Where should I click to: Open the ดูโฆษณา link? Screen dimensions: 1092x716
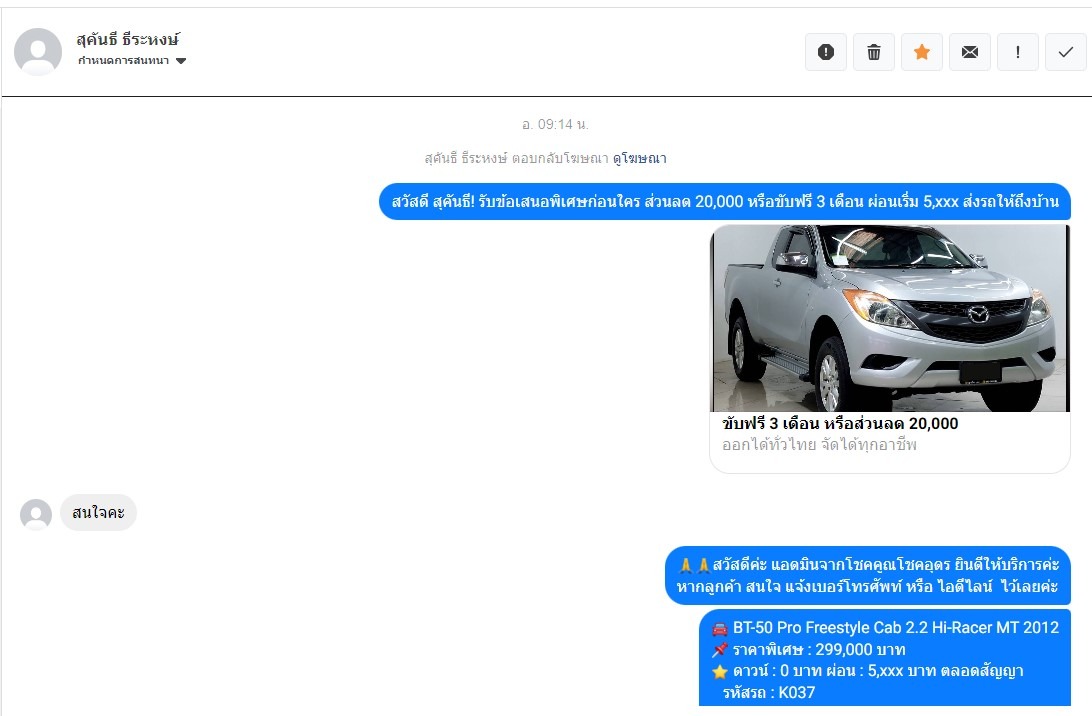click(639, 159)
